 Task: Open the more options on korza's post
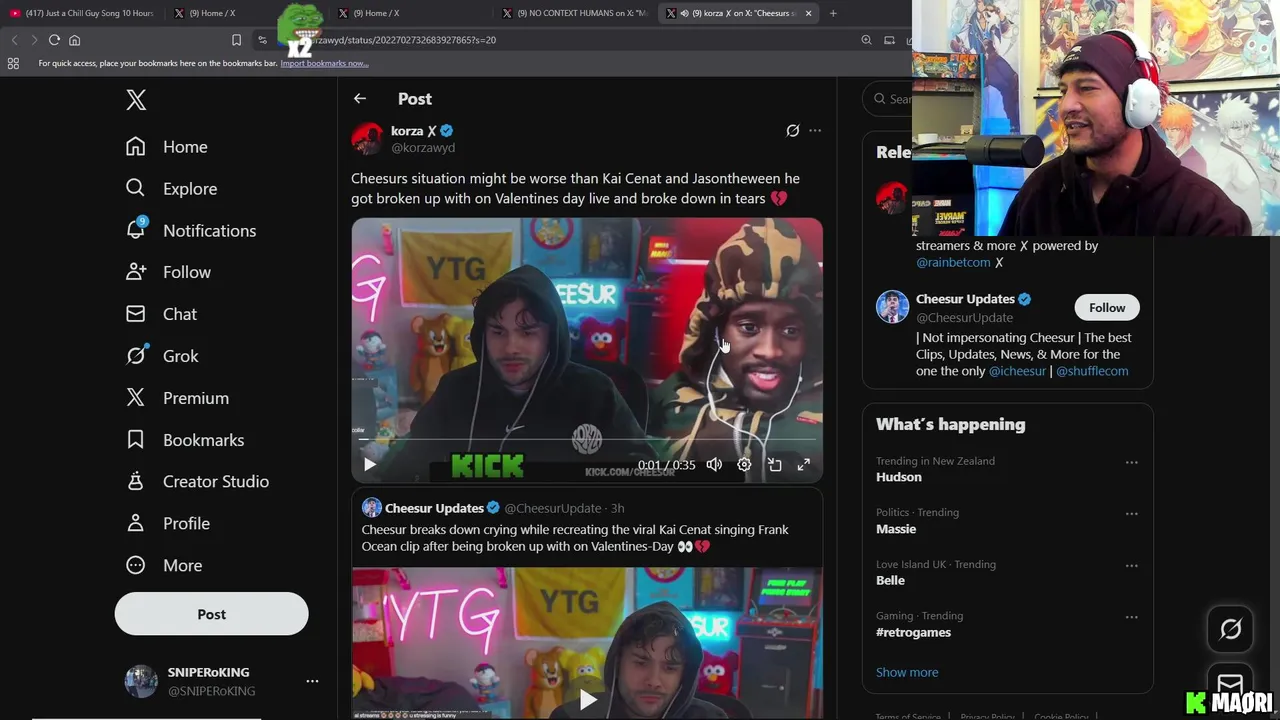(815, 131)
